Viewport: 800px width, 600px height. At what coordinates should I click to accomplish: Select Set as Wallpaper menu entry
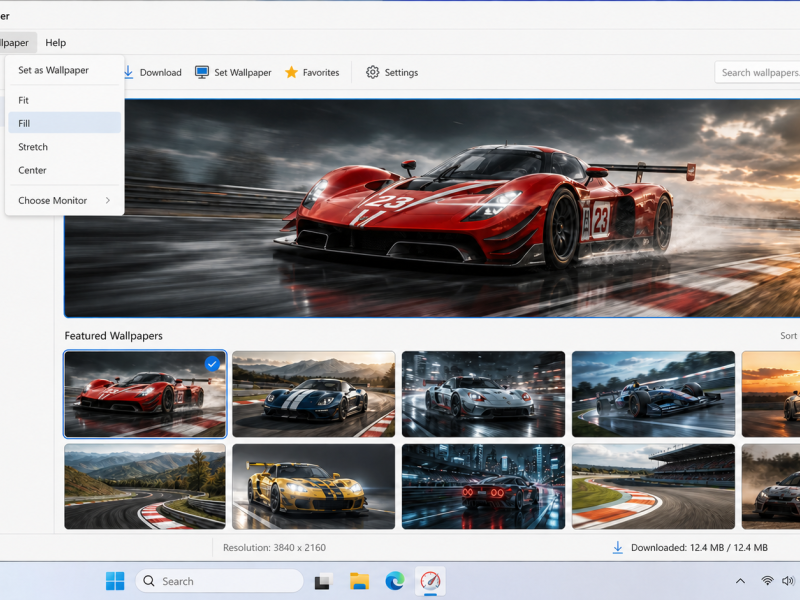click(x=65, y=70)
